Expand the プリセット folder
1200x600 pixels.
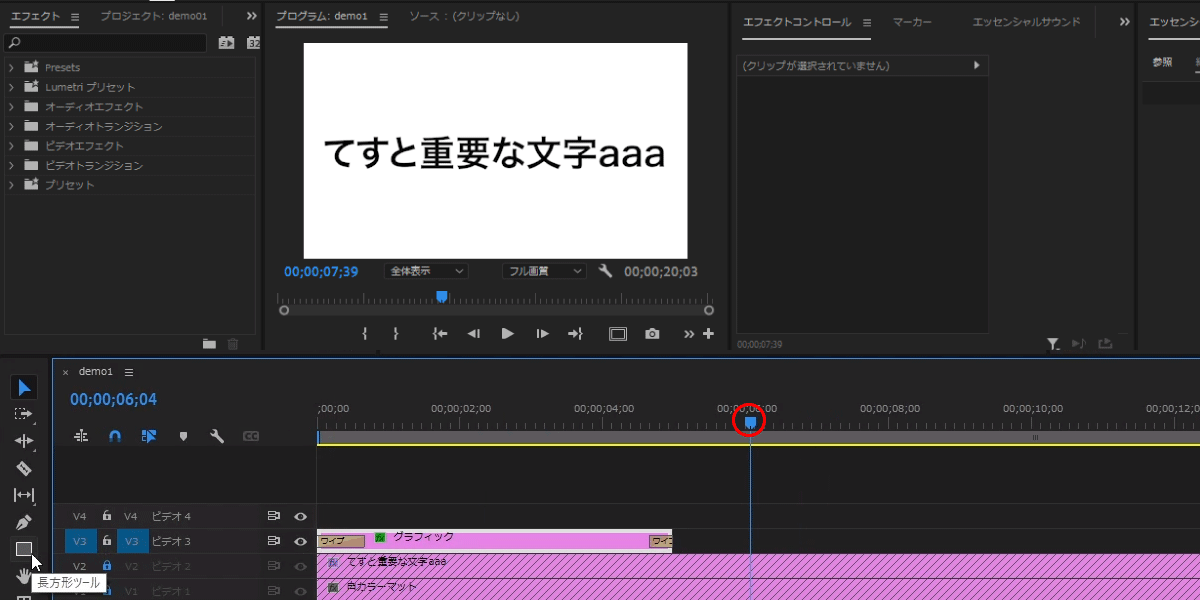tap(11, 185)
